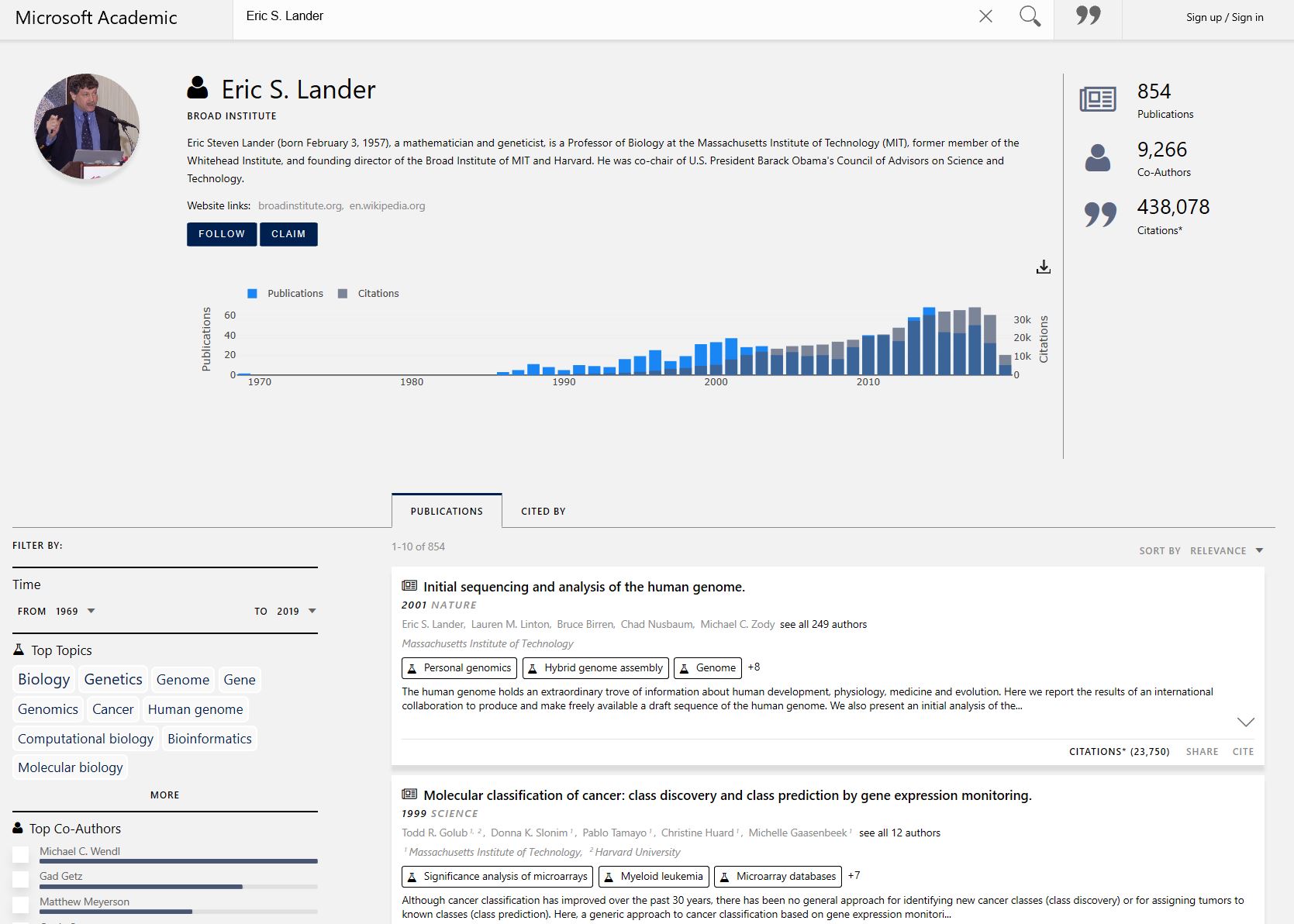Click the co-authors person icon next to 9,266
1294x924 pixels.
pyautogui.click(x=1097, y=157)
